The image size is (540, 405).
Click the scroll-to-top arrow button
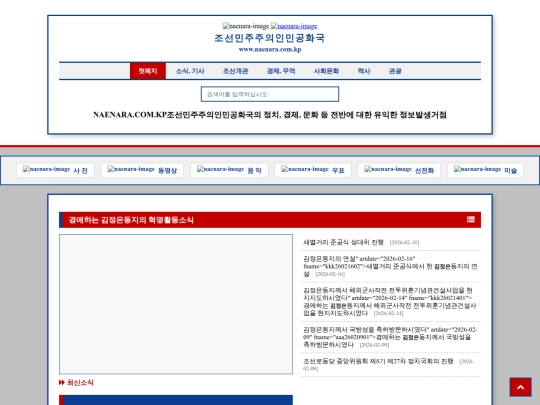point(520,387)
